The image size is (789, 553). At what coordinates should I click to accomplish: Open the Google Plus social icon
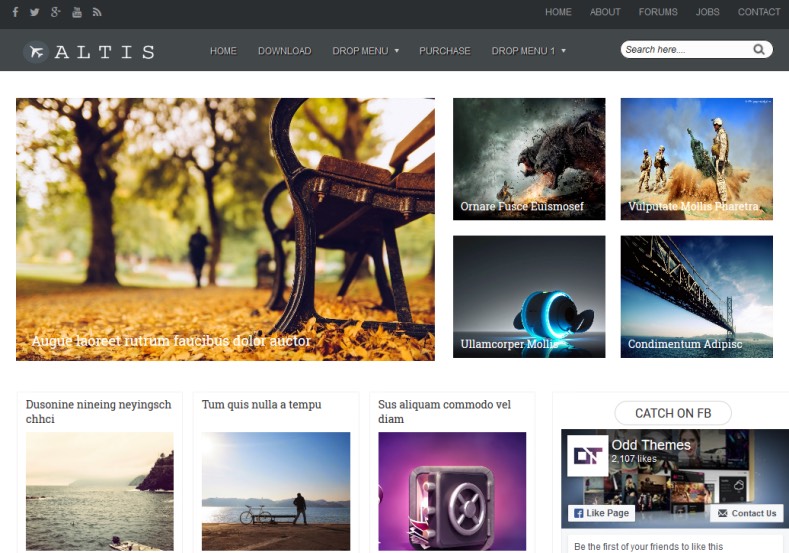click(55, 12)
